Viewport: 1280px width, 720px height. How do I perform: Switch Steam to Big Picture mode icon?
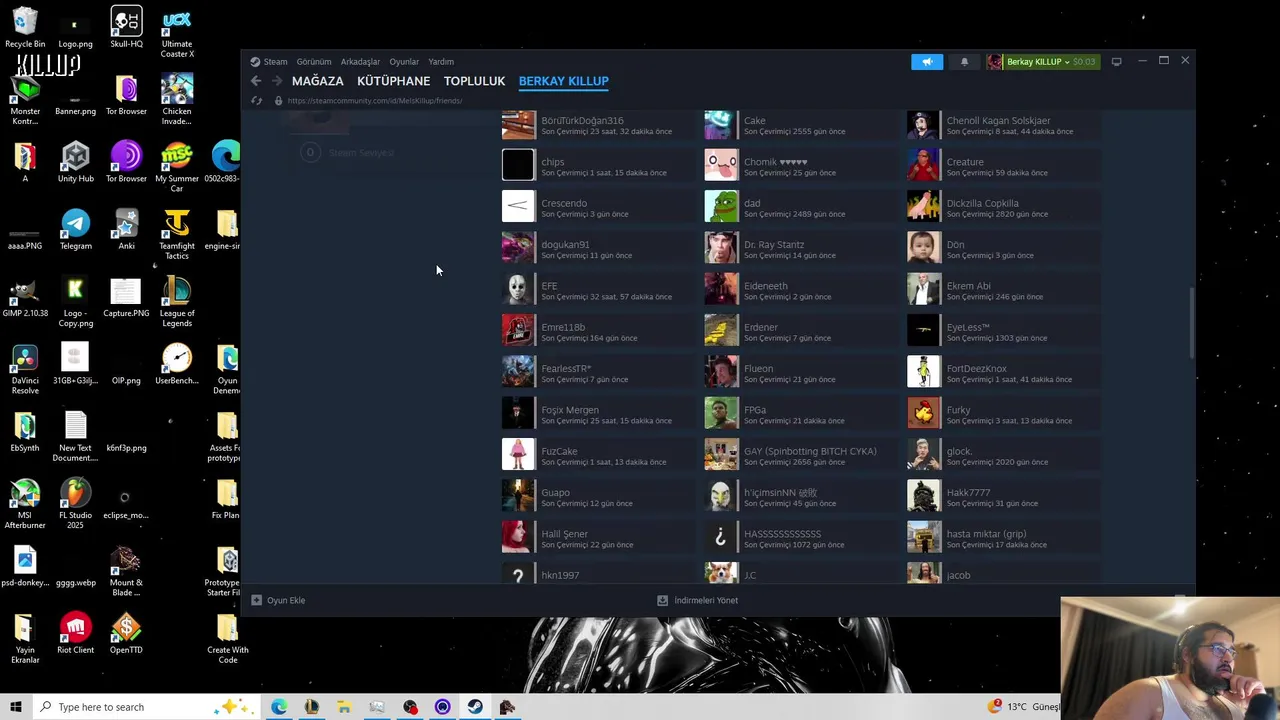tap(1116, 62)
